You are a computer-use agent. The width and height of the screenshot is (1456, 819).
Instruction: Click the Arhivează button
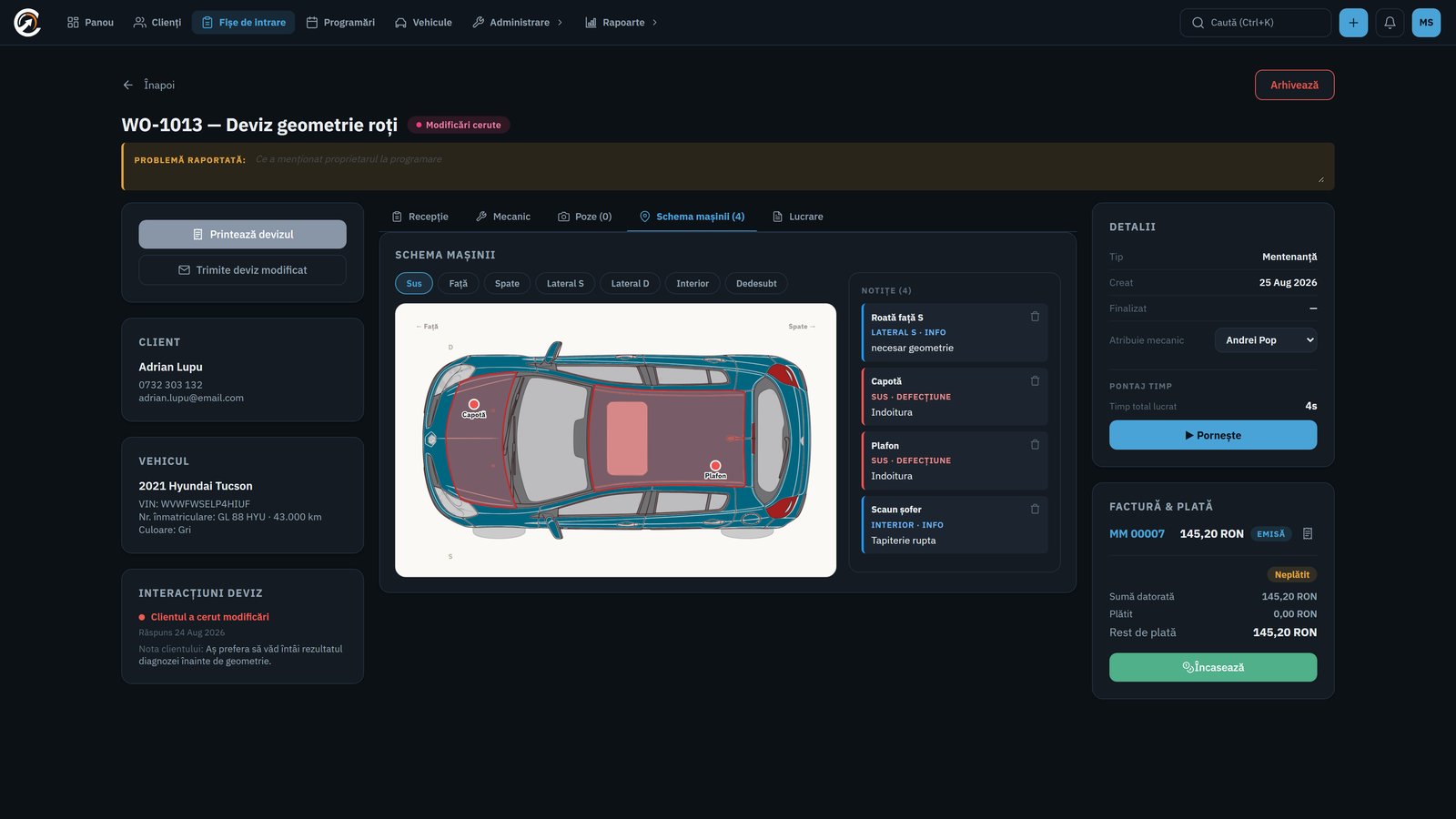pyautogui.click(x=1294, y=86)
